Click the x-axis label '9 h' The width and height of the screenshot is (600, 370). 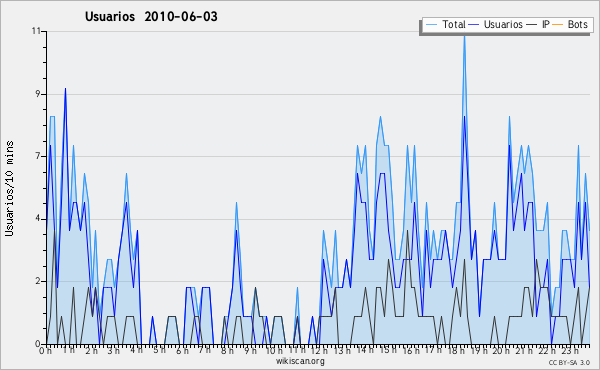point(251,350)
